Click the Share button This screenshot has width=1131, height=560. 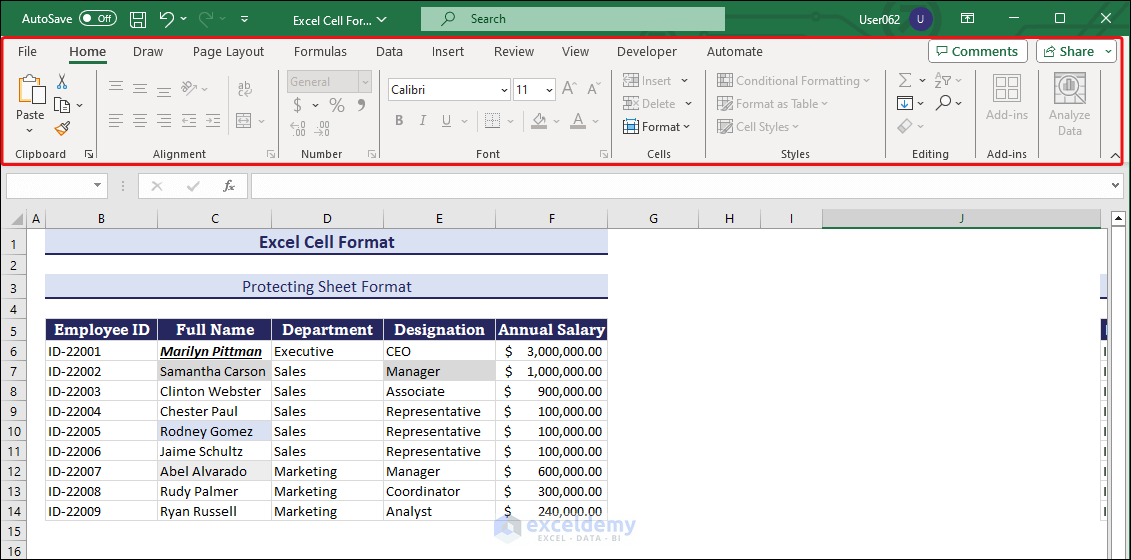tap(1068, 51)
